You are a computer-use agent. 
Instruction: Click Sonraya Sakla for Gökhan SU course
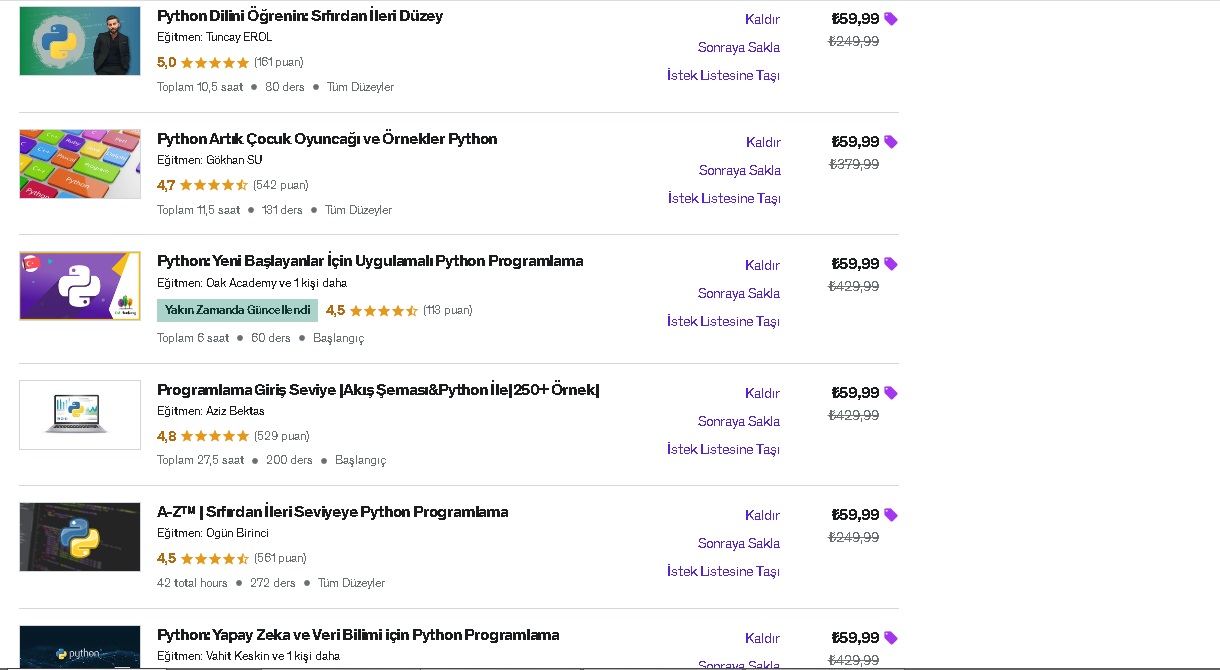[x=739, y=170]
